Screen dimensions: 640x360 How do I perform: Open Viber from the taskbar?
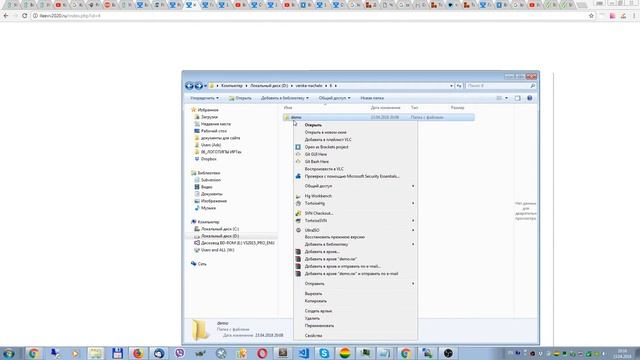[x=180, y=353]
